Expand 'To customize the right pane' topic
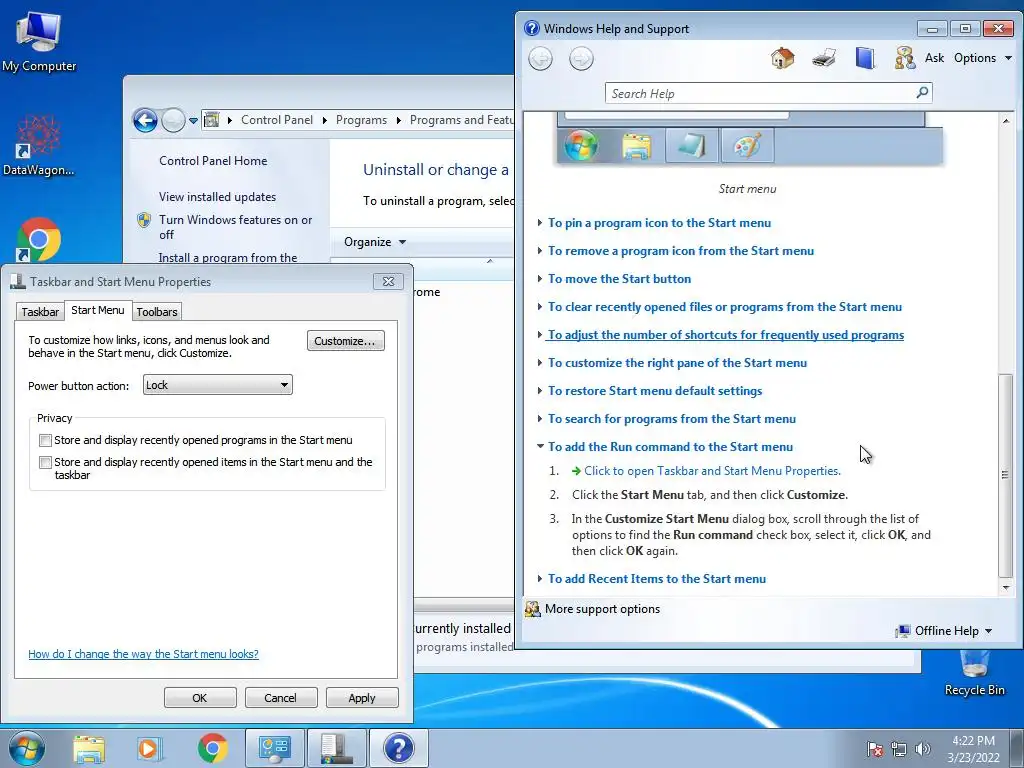This screenshot has width=1024, height=768. pyautogui.click(x=677, y=363)
